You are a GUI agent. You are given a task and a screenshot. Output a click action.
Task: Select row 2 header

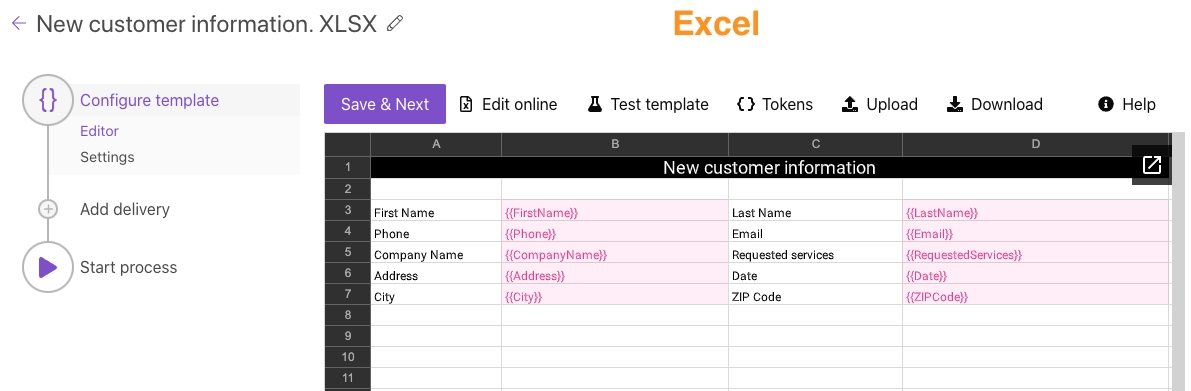348,189
